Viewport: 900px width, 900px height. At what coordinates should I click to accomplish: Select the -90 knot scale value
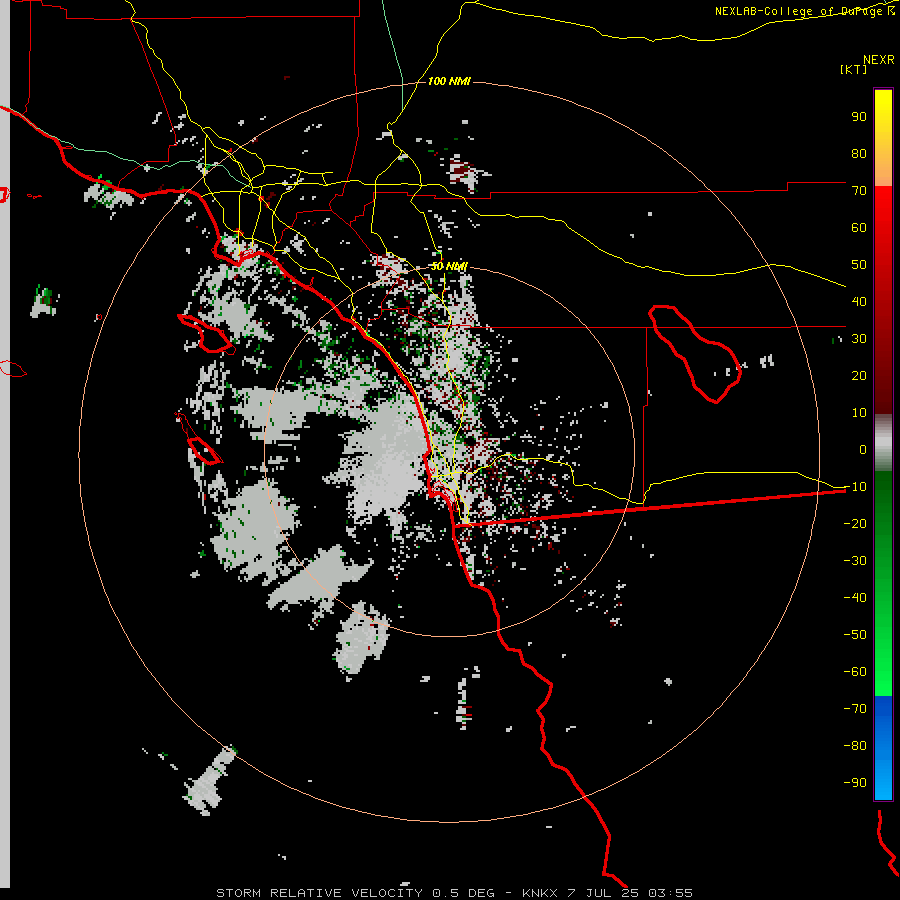[855, 783]
